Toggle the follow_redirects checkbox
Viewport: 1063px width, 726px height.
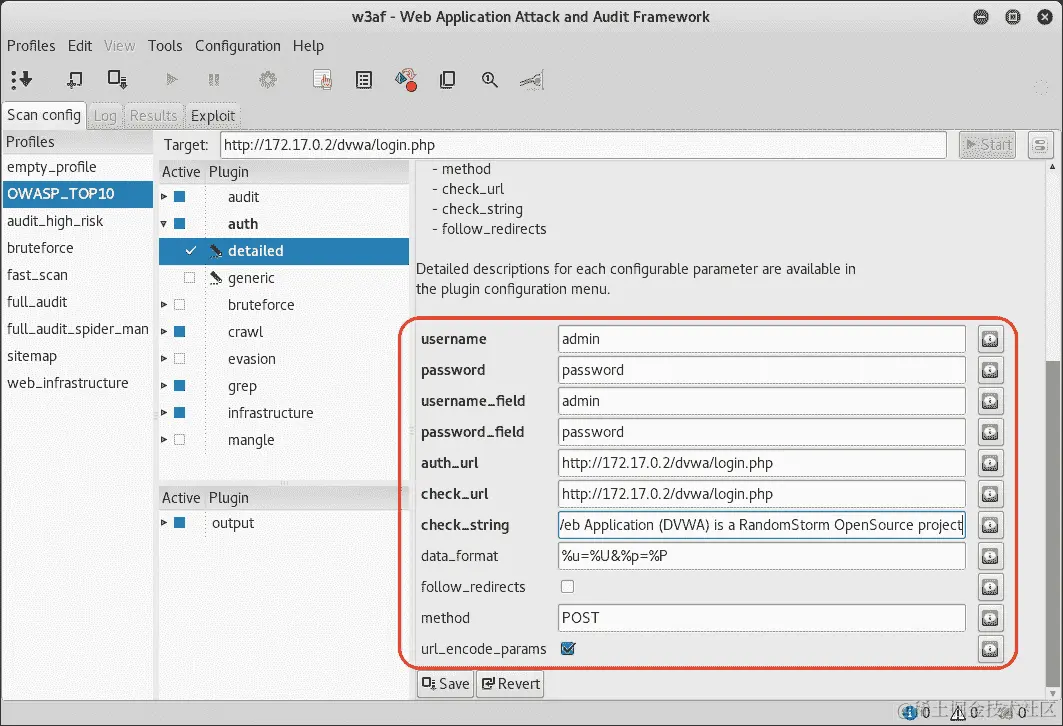coord(567,586)
